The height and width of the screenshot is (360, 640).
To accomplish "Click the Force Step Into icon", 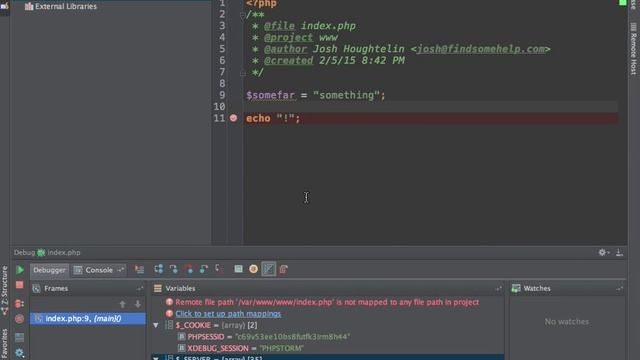I will click(189, 269).
